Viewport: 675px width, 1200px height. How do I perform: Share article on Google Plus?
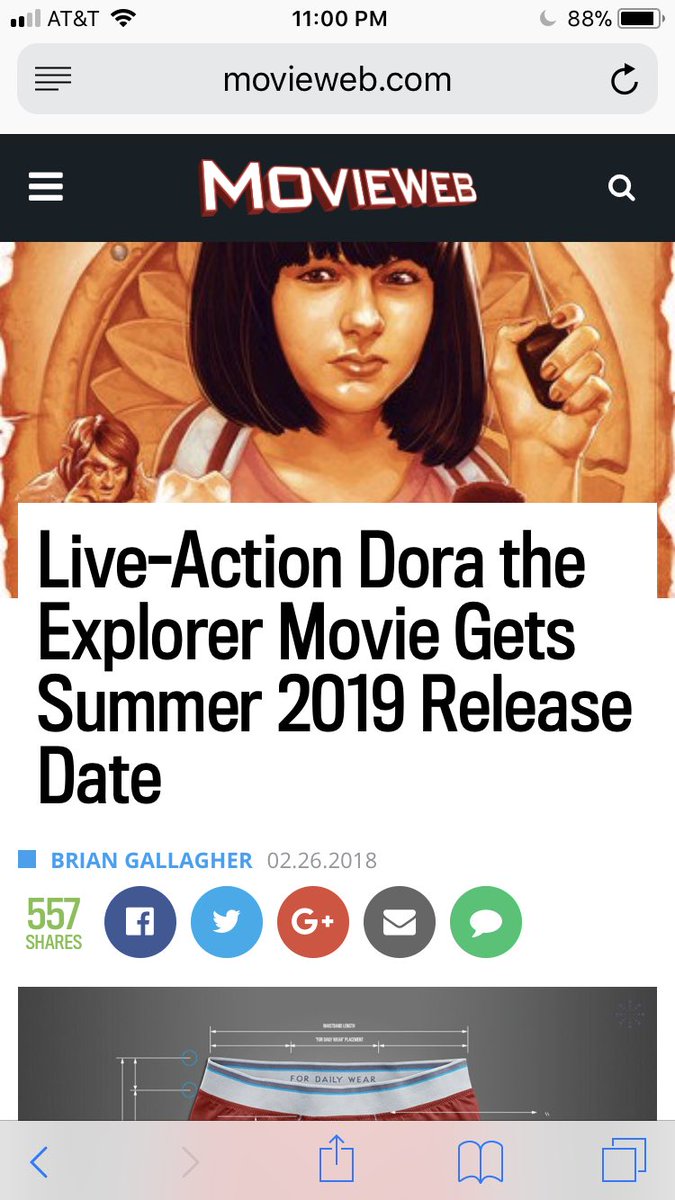[313, 922]
